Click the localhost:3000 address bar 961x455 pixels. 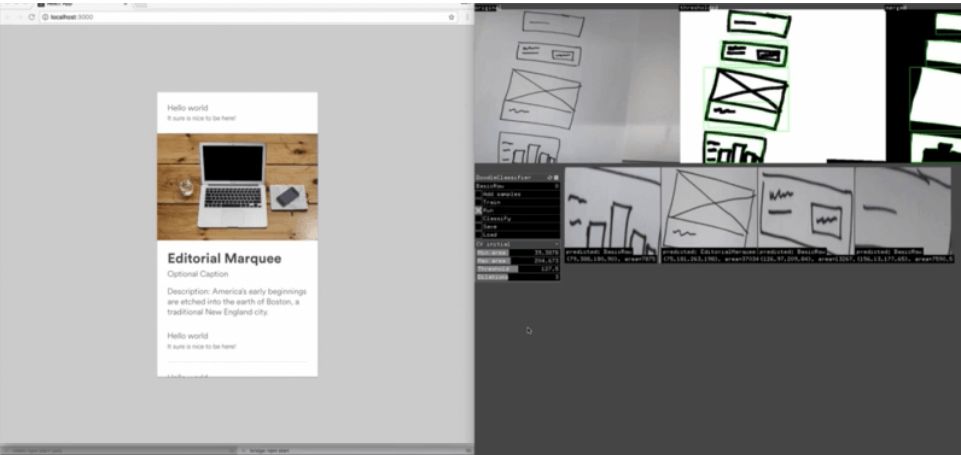coord(249,17)
